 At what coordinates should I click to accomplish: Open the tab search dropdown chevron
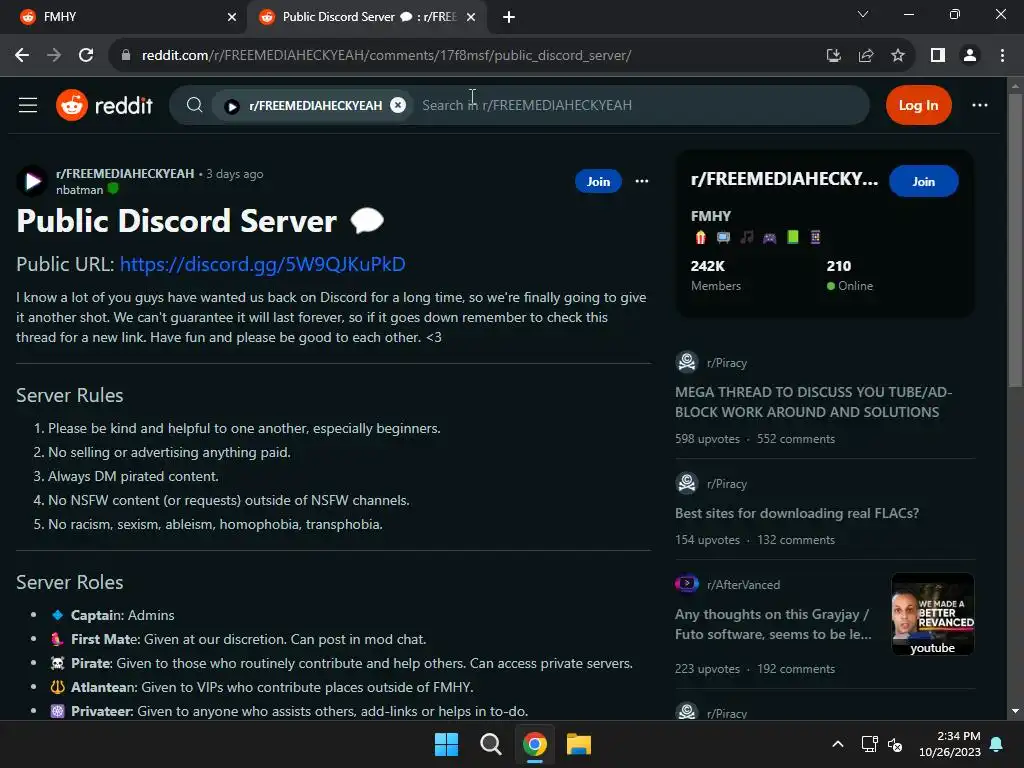pyautogui.click(x=863, y=14)
